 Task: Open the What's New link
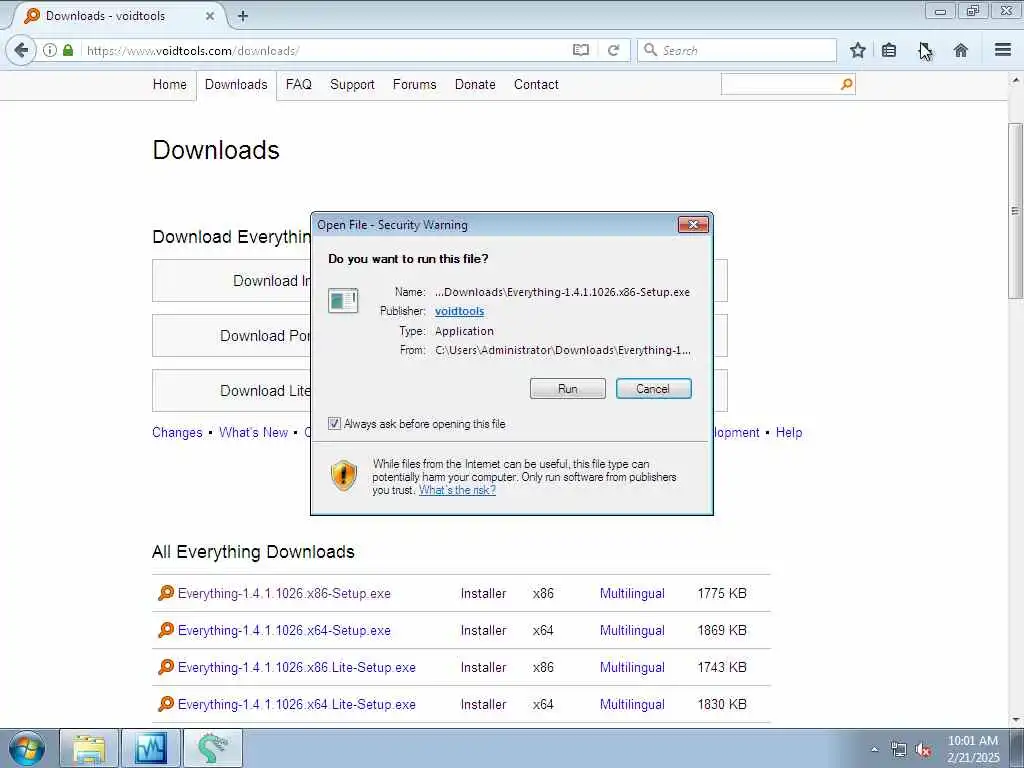click(x=253, y=432)
